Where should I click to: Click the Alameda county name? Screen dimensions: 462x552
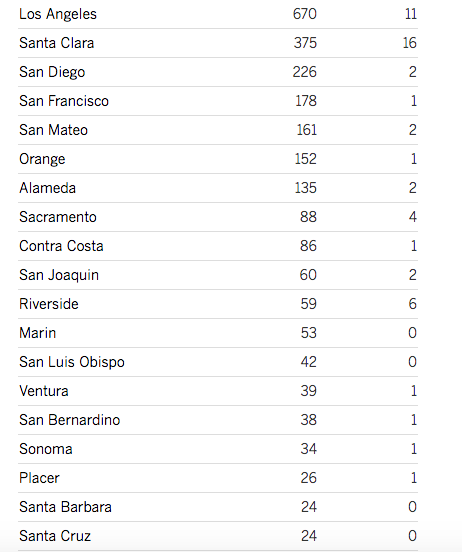click(x=48, y=188)
